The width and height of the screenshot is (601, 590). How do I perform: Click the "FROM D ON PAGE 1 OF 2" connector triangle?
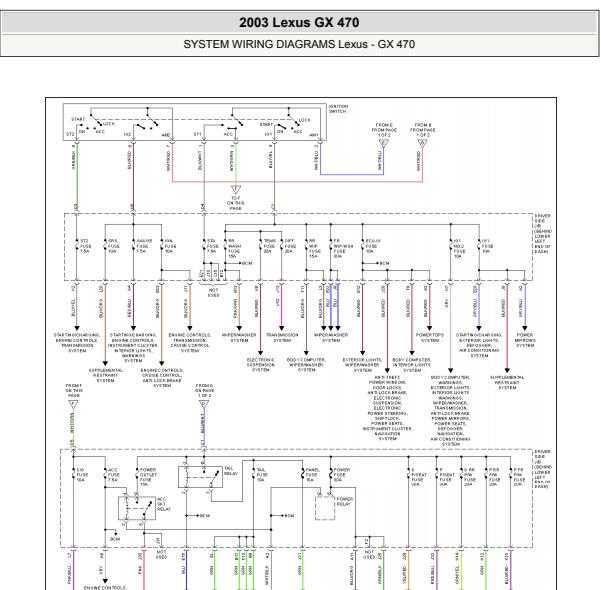coord(204,404)
